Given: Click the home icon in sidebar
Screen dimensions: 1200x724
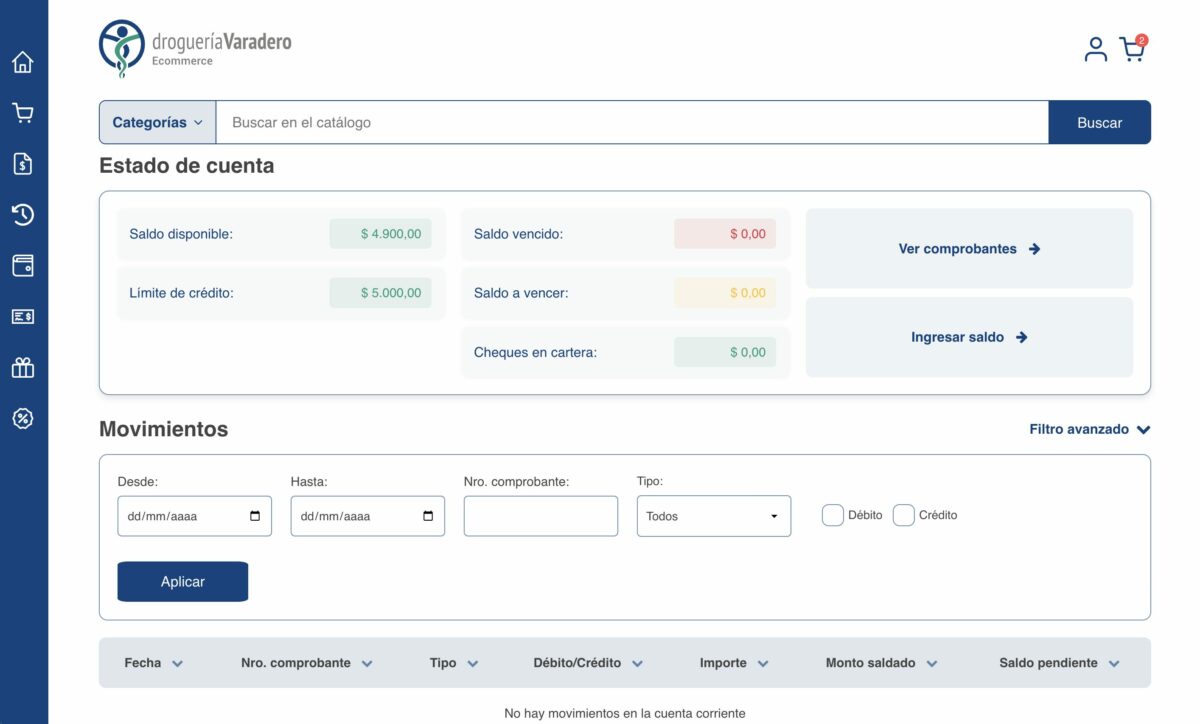Looking at the screenshot, I should [x=23, y=62].
